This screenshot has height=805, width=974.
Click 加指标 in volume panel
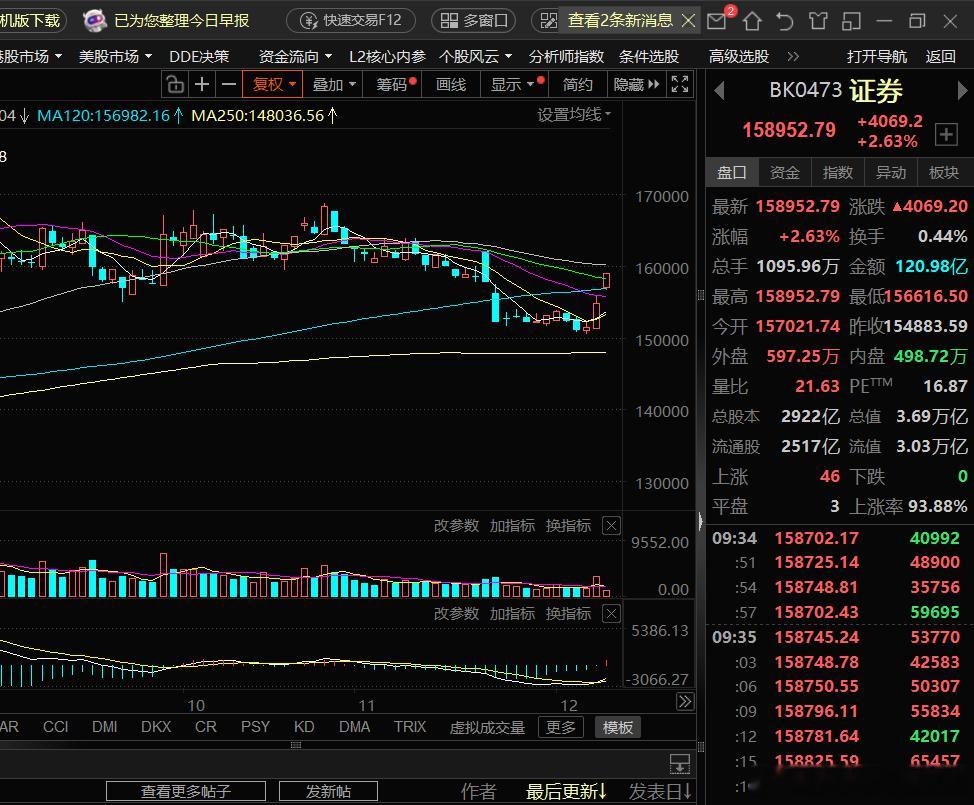tap(512, 525)
